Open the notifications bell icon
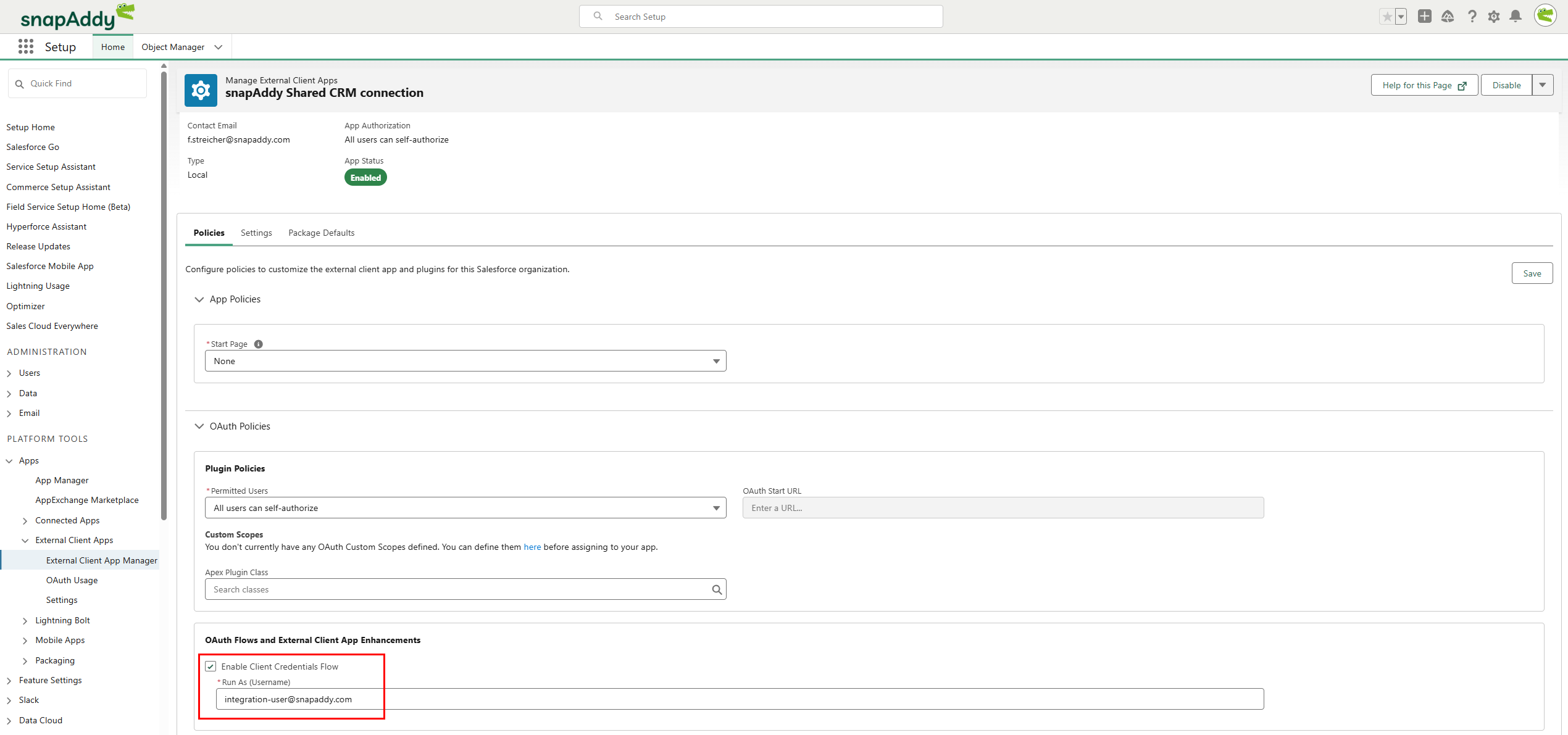Viewport: 1568px width, 735px height. (1516, 17)
